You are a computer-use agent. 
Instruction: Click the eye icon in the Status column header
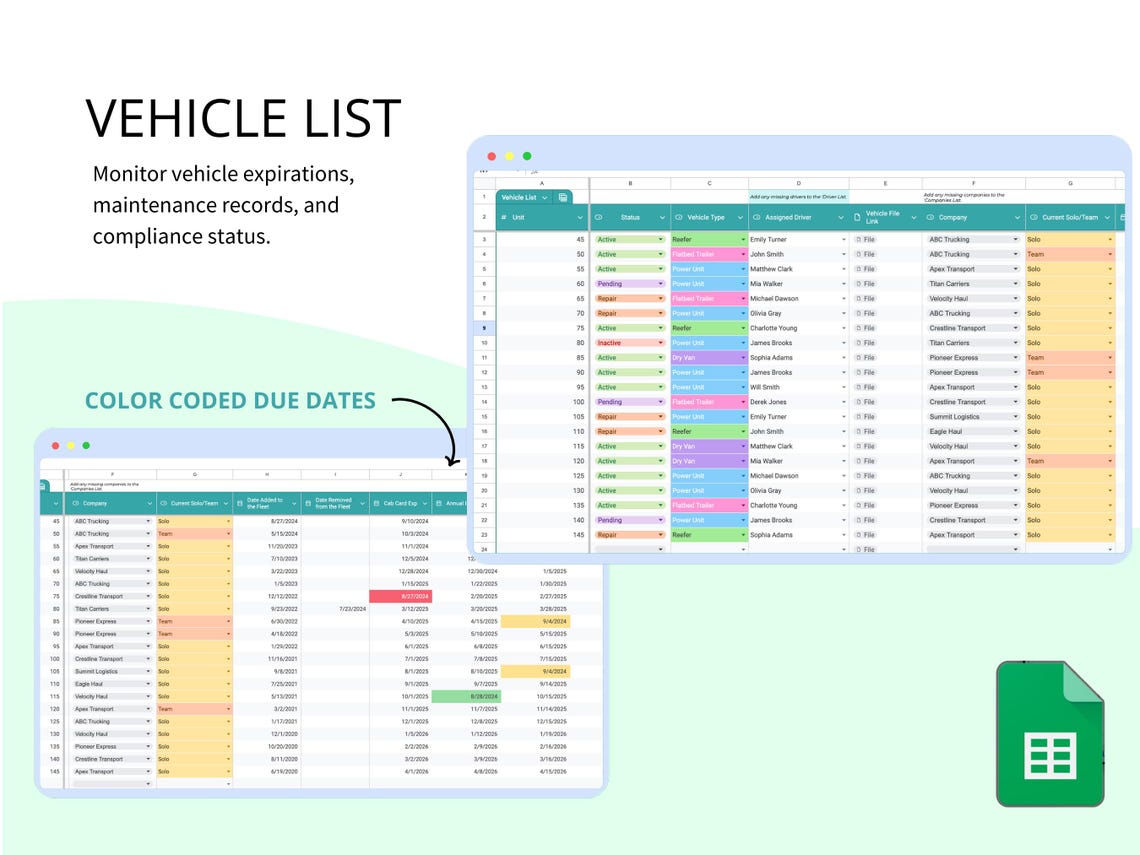[598, 217]
